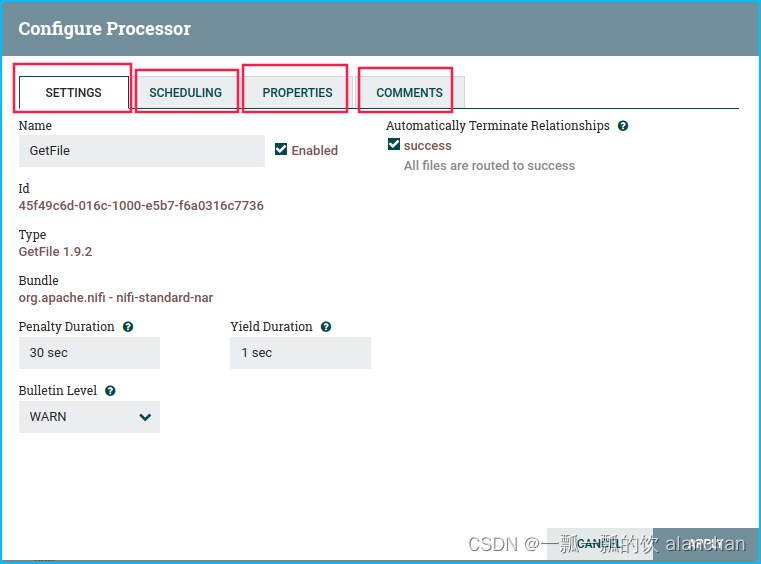Click the Penalty Duration field 30 sec

coord(89,353)
